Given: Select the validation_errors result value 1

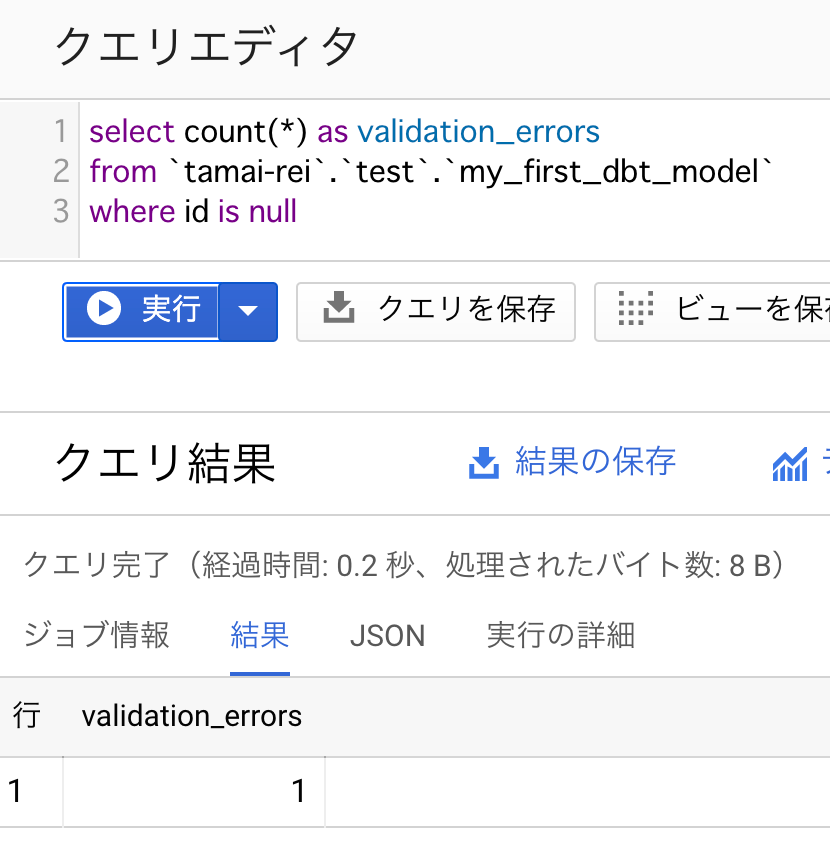Looking at the screenshot, I should click(297, 790).
